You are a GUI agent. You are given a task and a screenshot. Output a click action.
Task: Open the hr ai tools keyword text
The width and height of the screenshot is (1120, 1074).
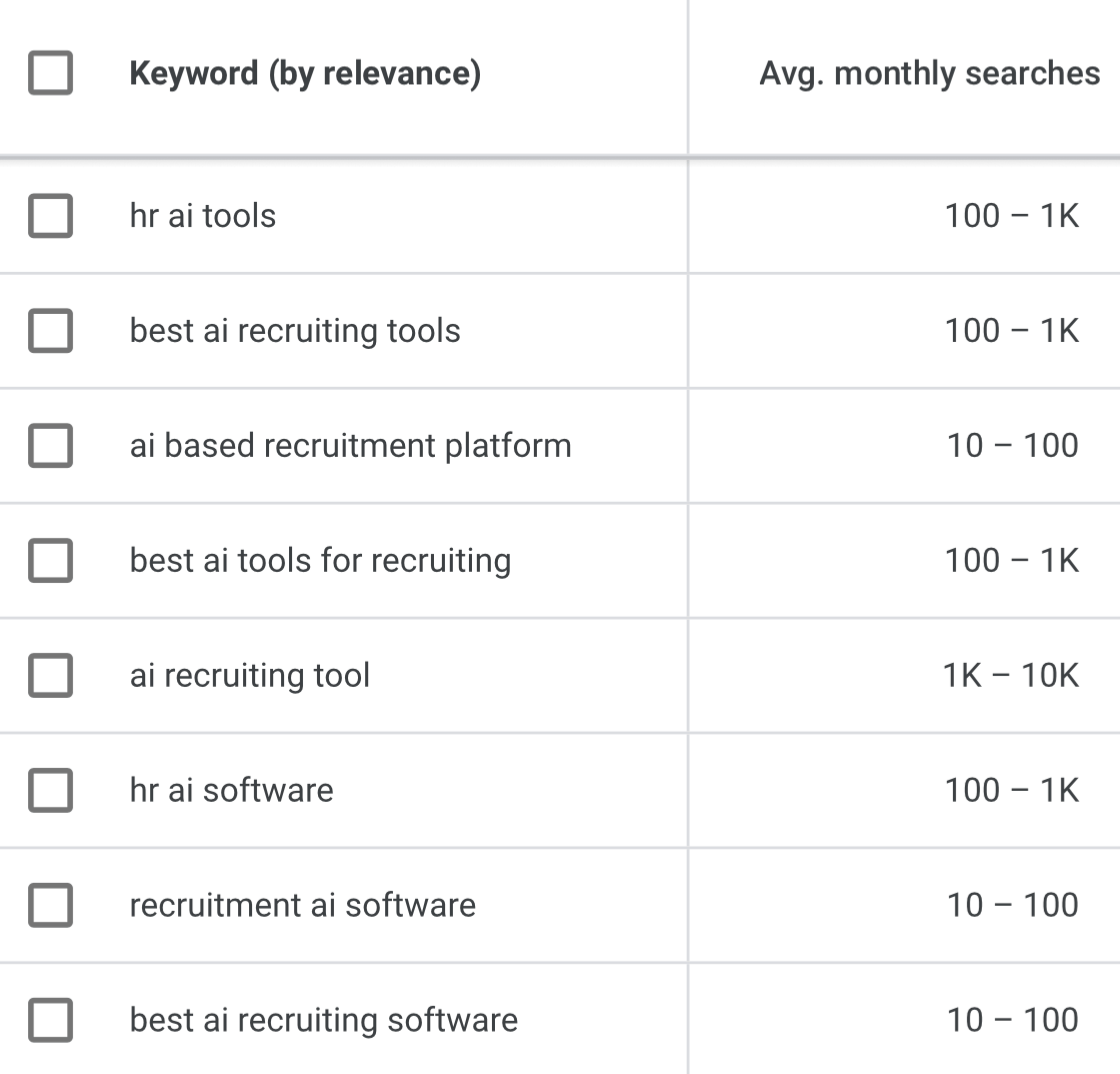(203, 216)
